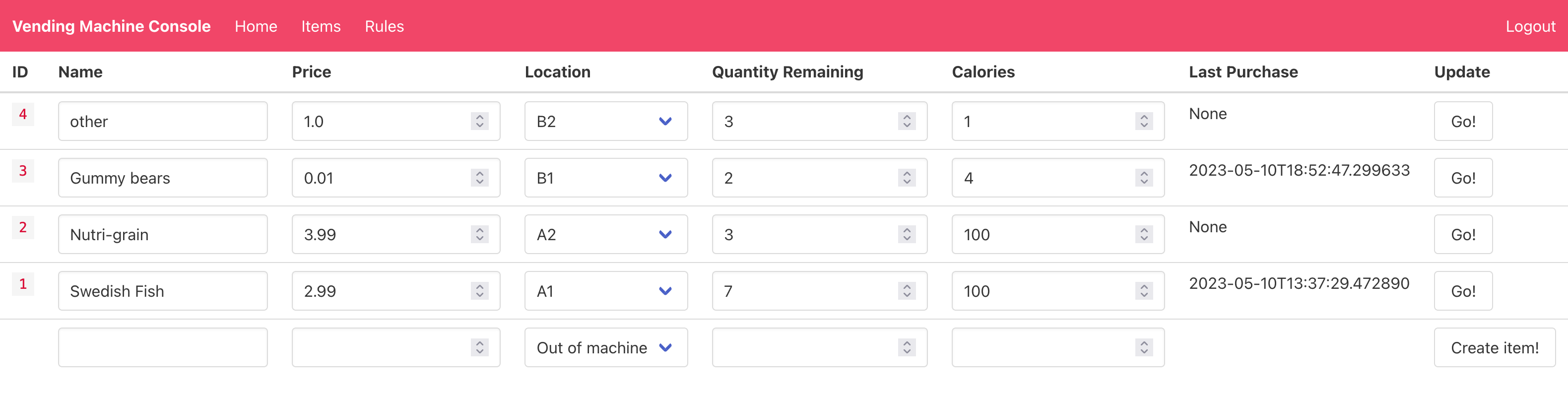The width and height of the screenshot is (1568, 399).
Task: Open the Rules page
Action: click(384, 26)
